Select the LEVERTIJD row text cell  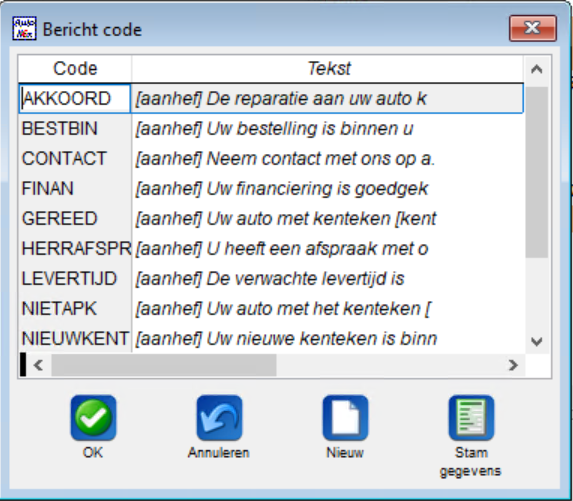[x=328, y=279]
